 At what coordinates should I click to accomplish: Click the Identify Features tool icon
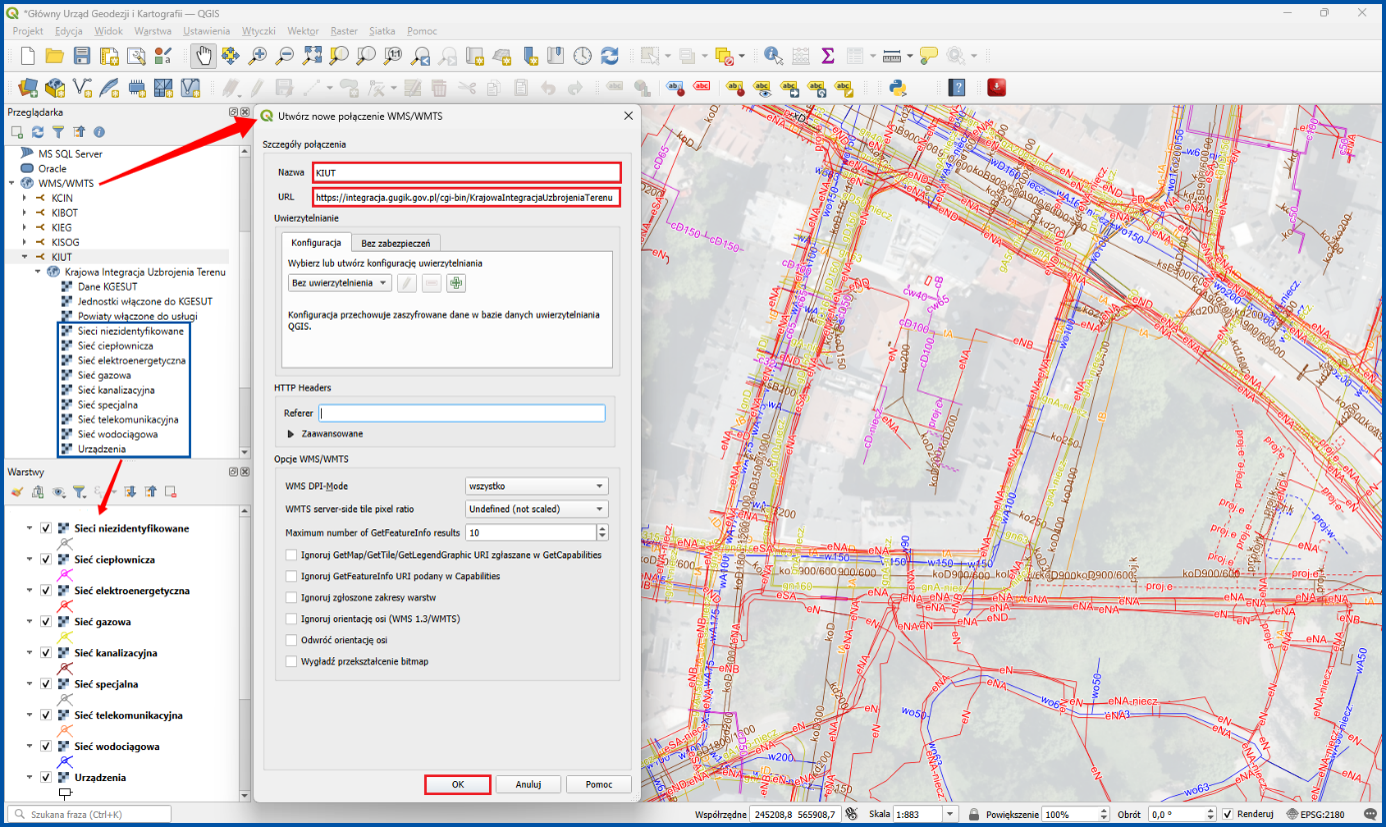point(773,55)
